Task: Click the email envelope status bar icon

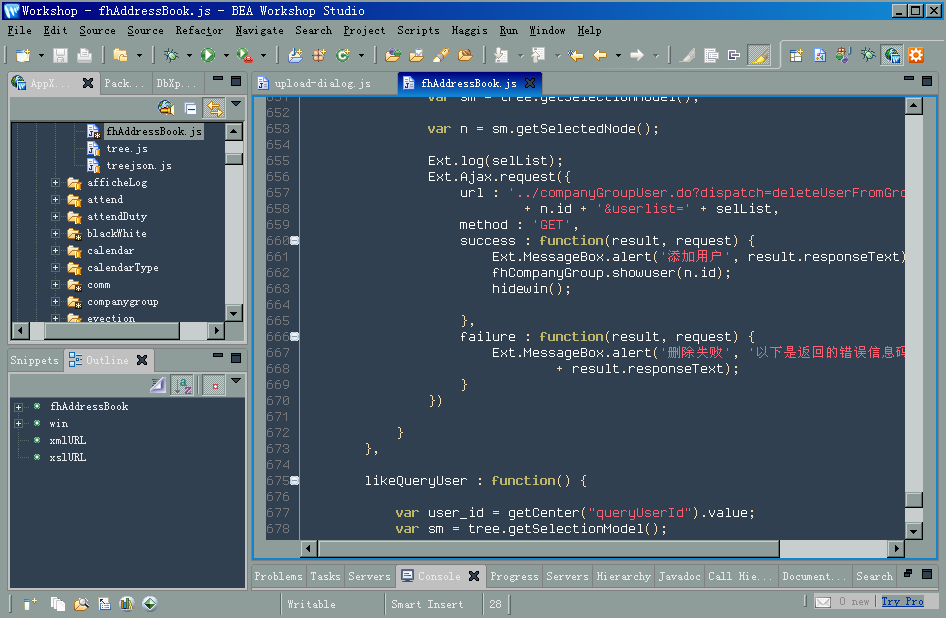Action: point(823,602)
